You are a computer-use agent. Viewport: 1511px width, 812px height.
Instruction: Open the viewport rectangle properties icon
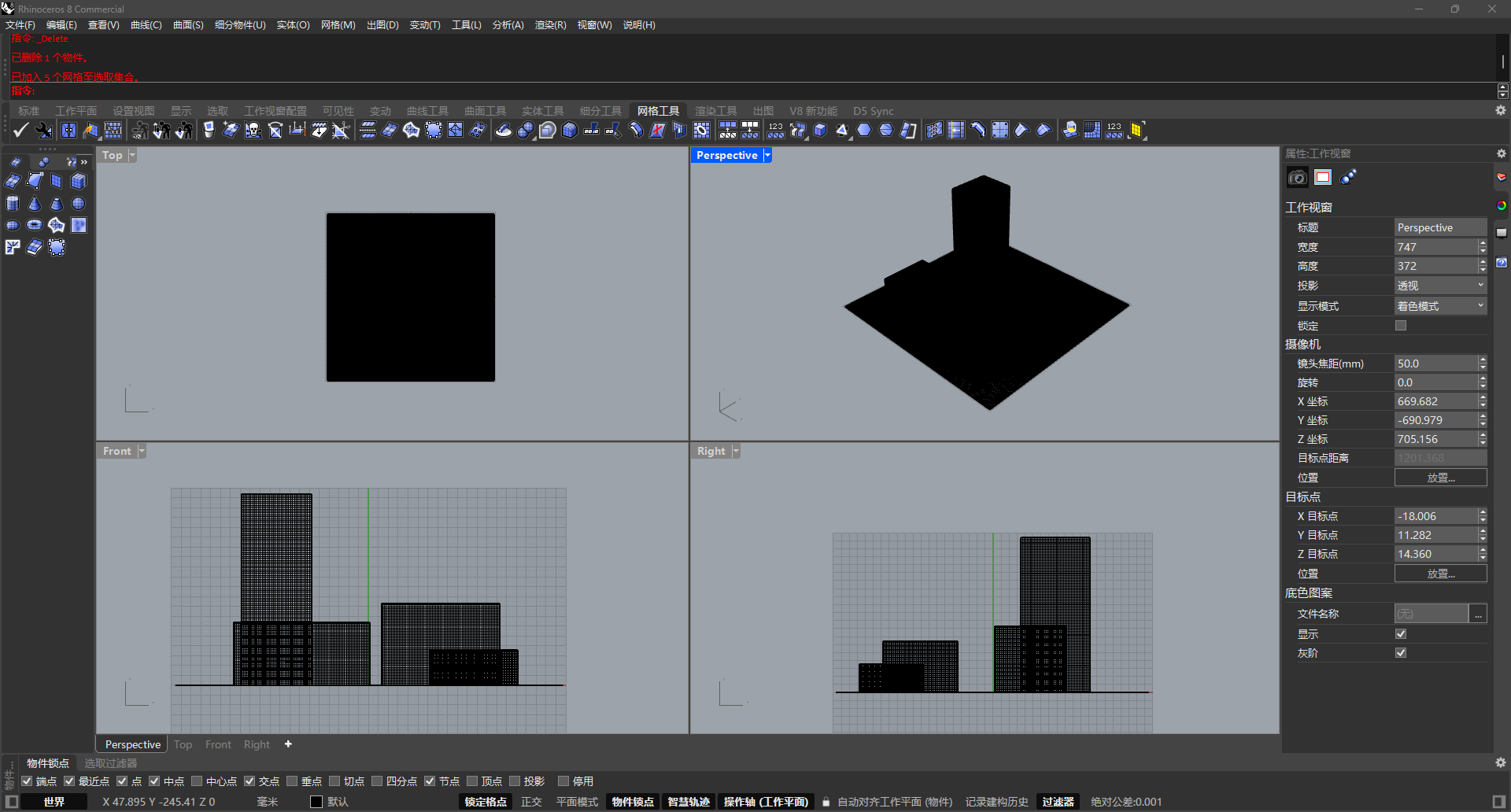pos(1323,177)
